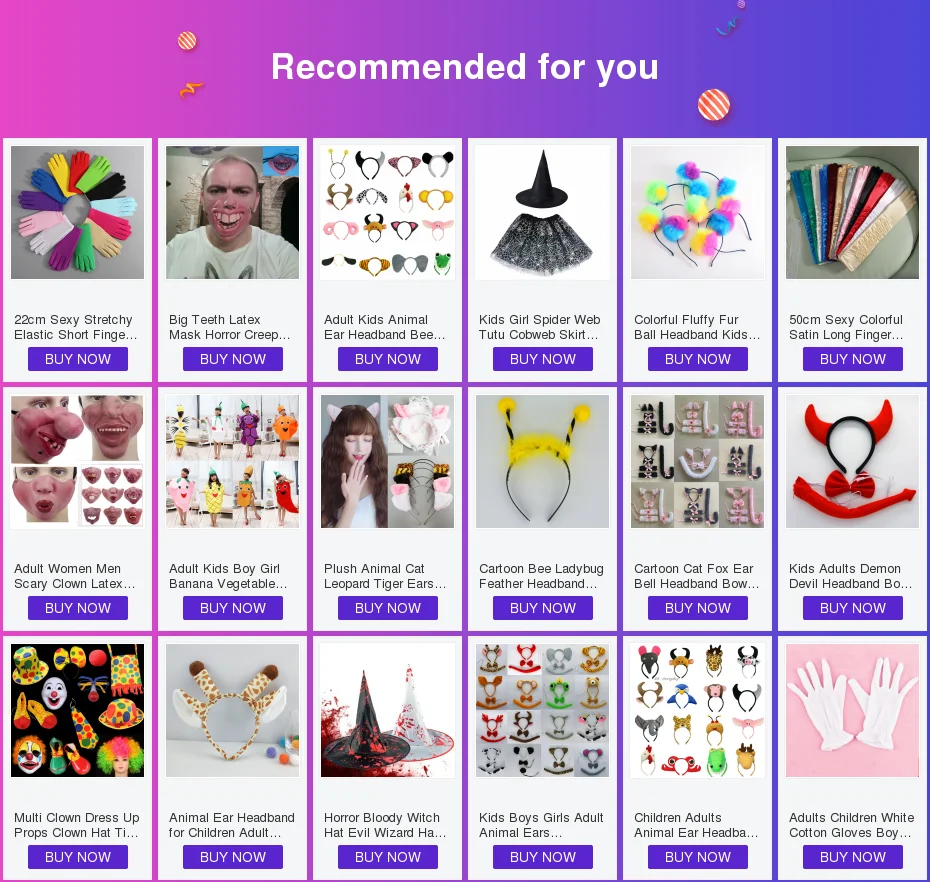
Task: Buy the Multi Clown Dress Up Props
Action: tap(78, 857)
